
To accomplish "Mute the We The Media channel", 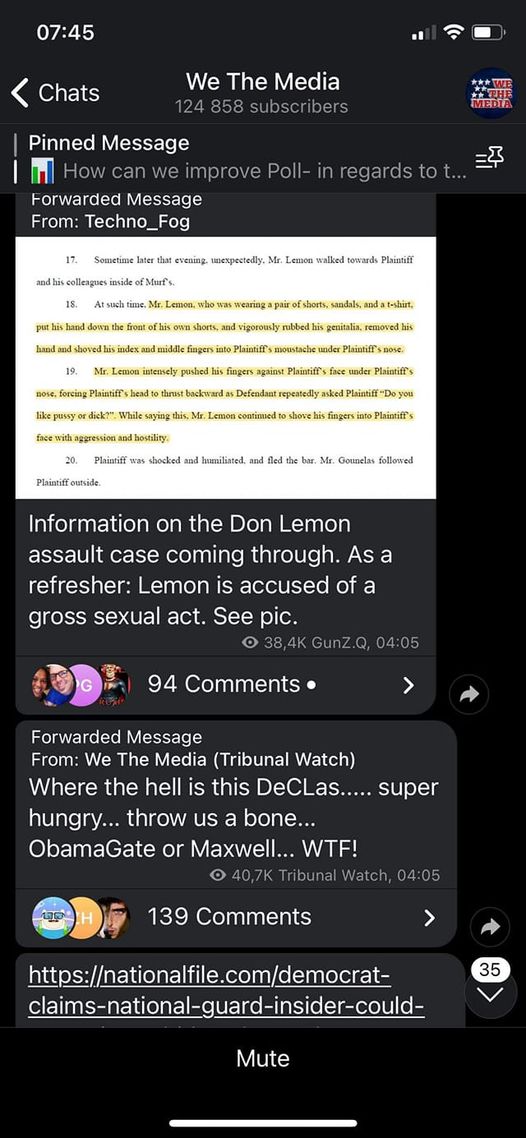I will click(263, 1058).
